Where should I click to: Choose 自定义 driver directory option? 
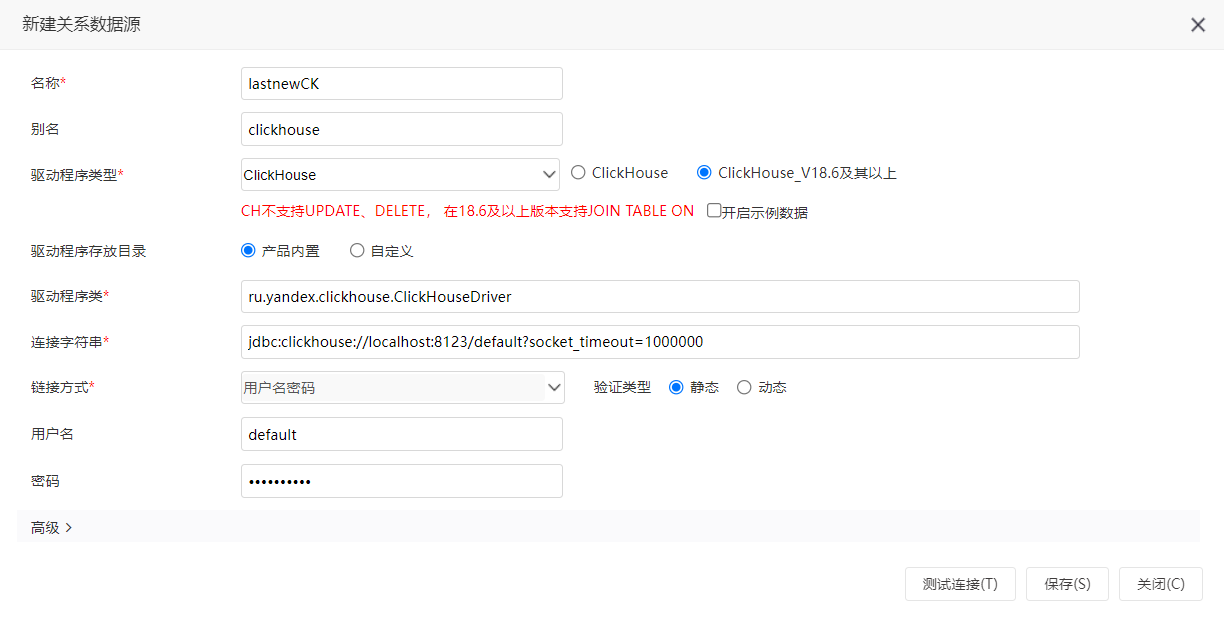tap(357, 251)
